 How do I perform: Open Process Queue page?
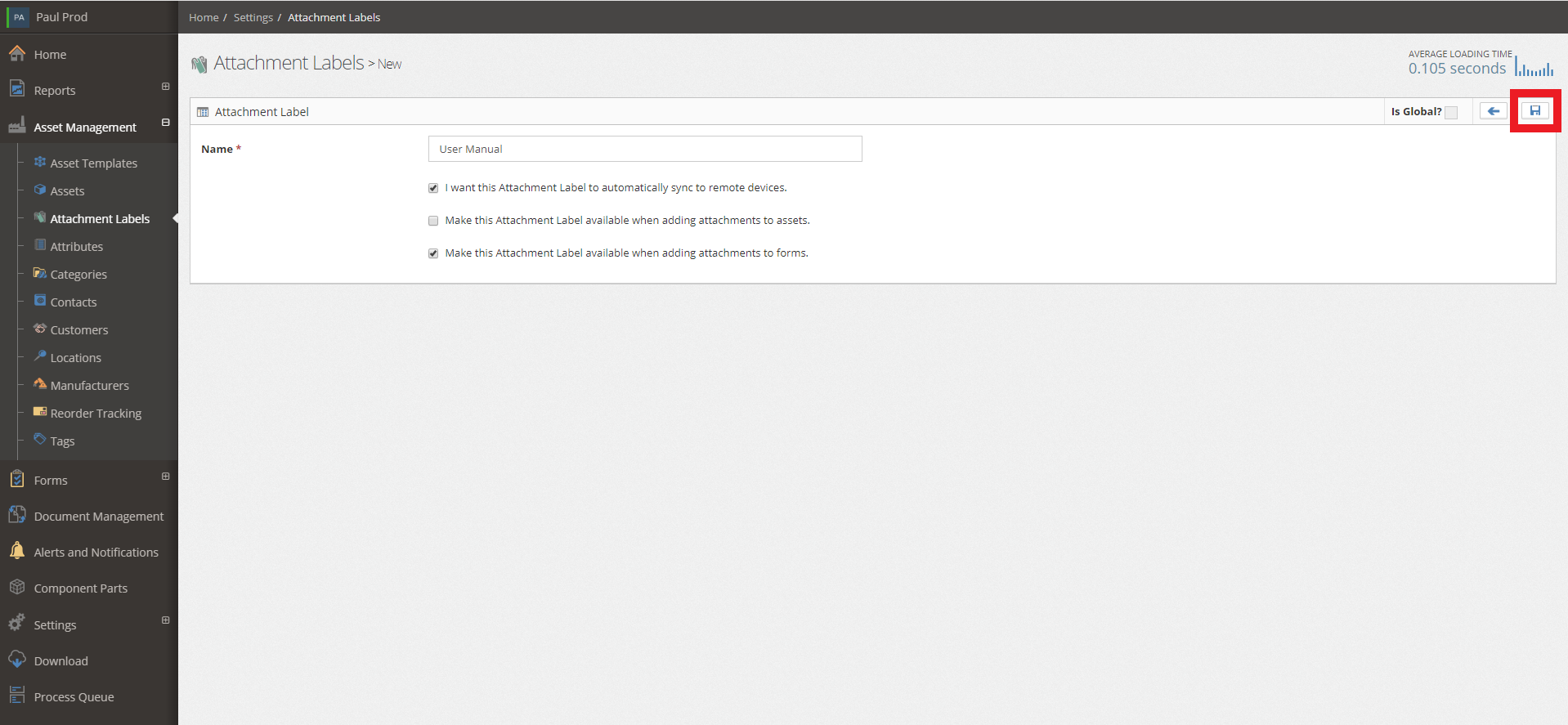[x=74, y=697]
